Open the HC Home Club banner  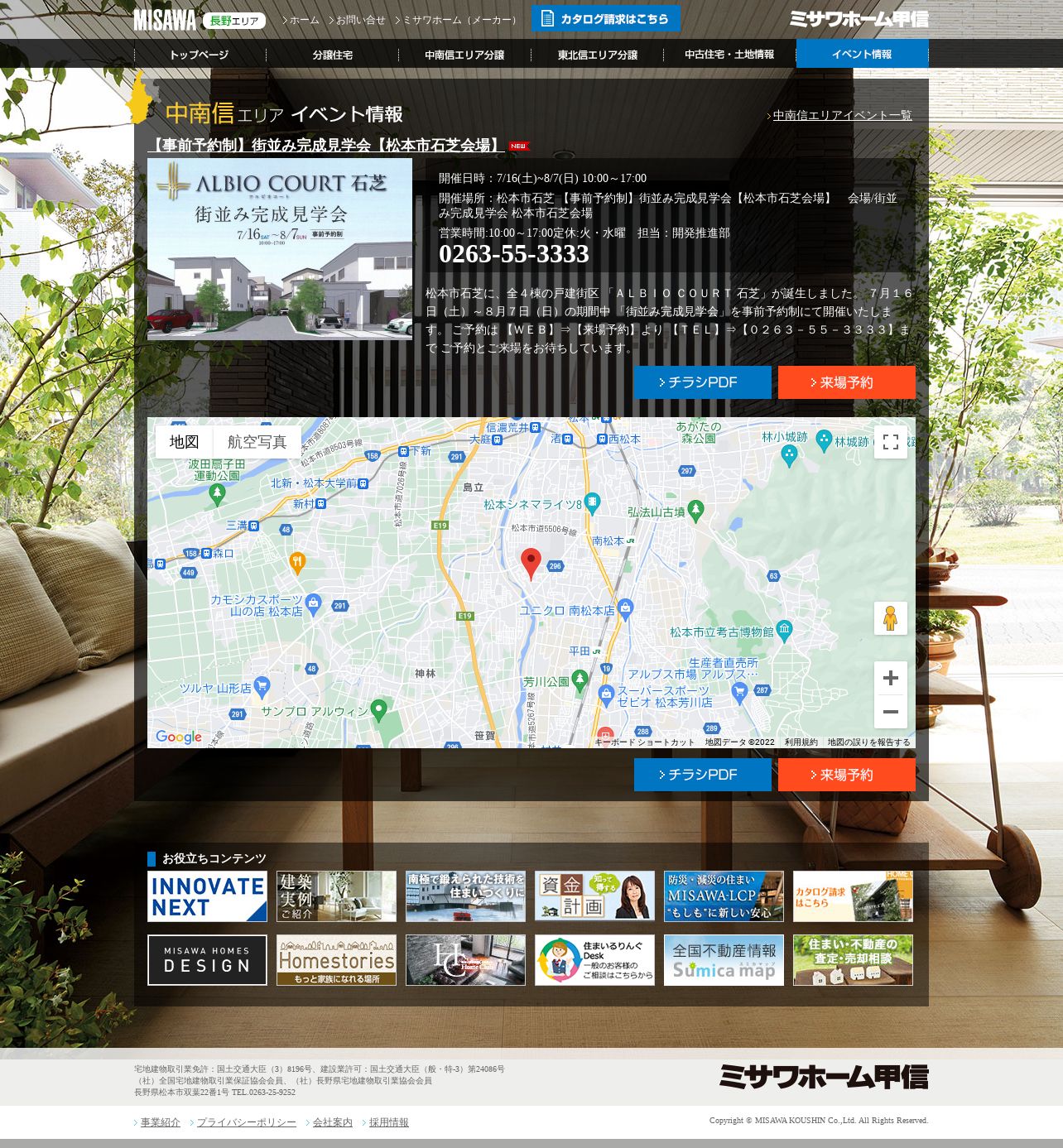point(465,960)
